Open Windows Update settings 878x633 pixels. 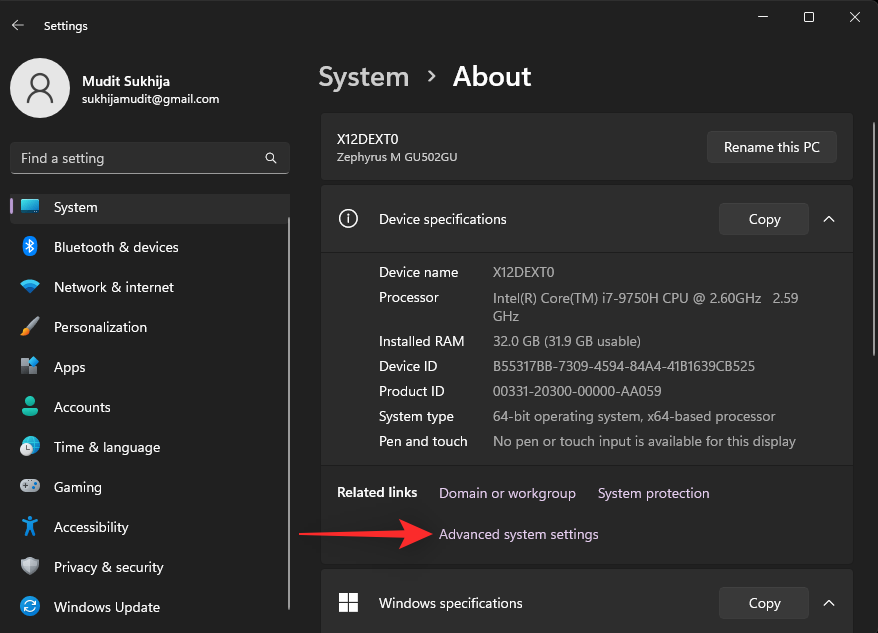[x=107, y=607]
